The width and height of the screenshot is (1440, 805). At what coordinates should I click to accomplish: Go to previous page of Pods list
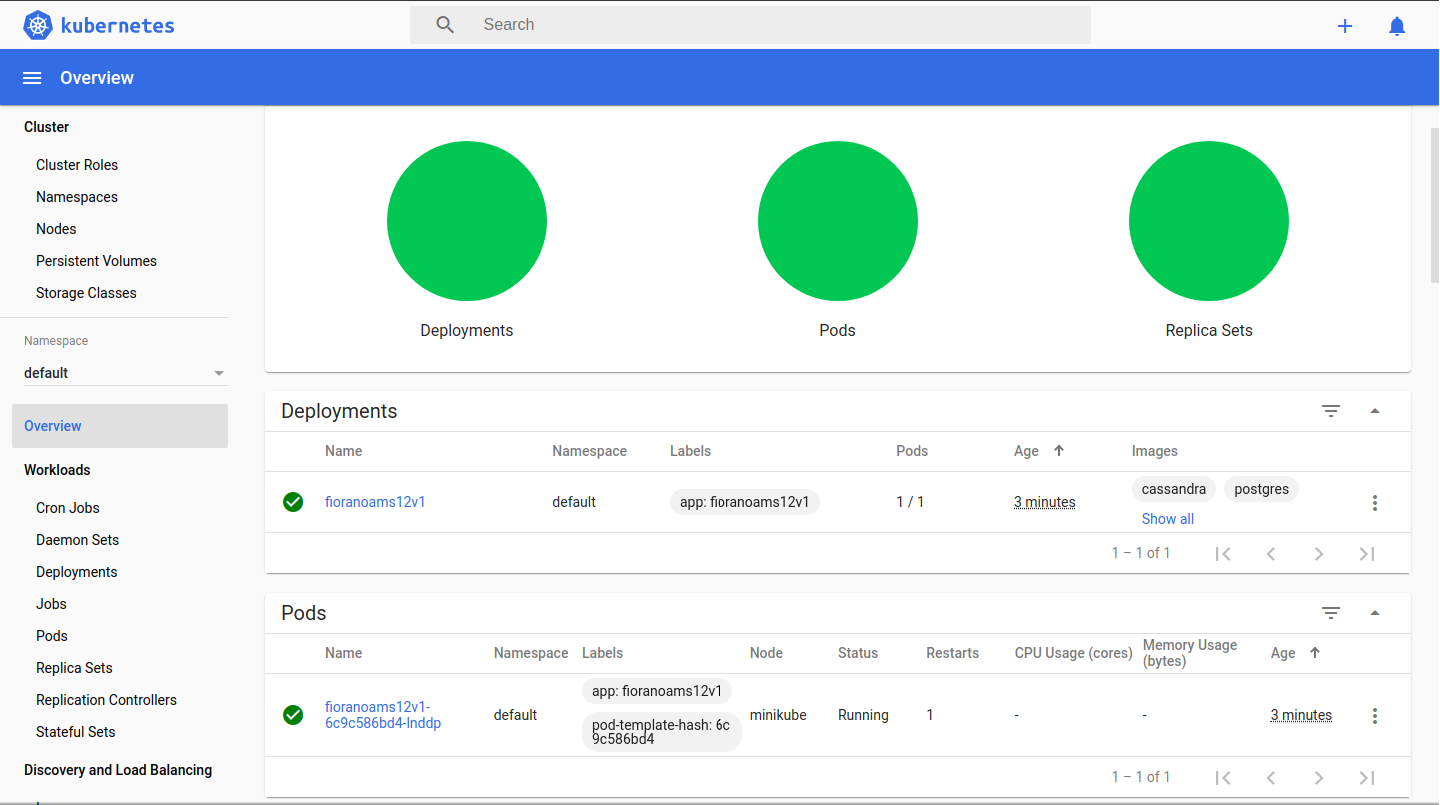(x=1271, y=778)
